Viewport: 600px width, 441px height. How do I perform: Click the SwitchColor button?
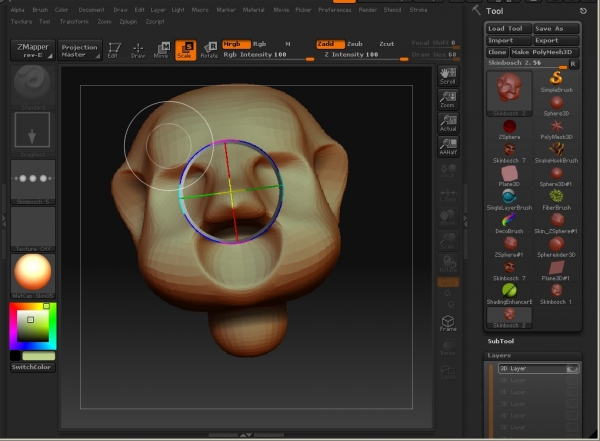pyautogui.click(x=33, y=367)
